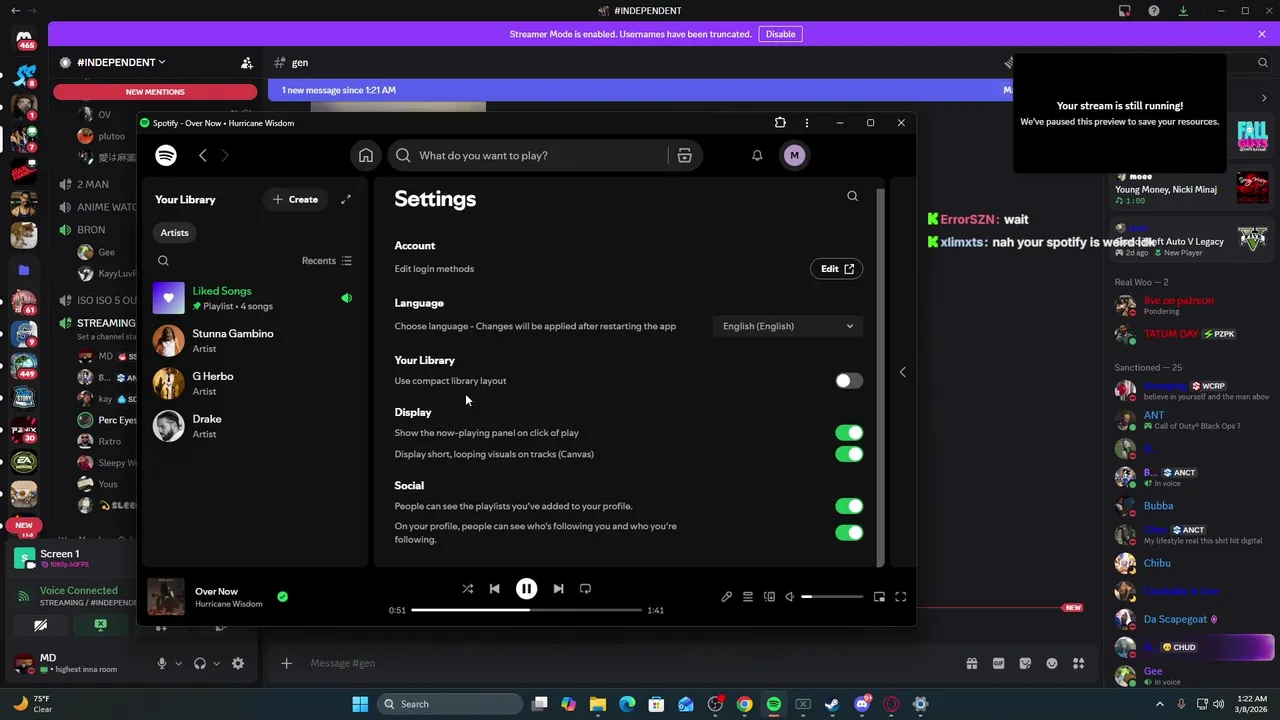Skip to next track in Spotify
The image size is (1280, 720).
tap(558, 589)
